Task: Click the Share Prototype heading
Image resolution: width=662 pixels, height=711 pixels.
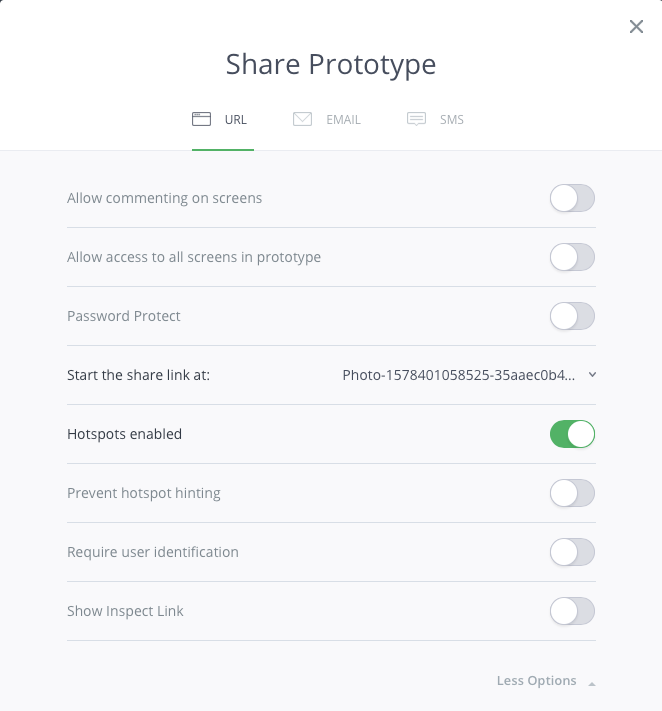Action: tap(331, 64)
